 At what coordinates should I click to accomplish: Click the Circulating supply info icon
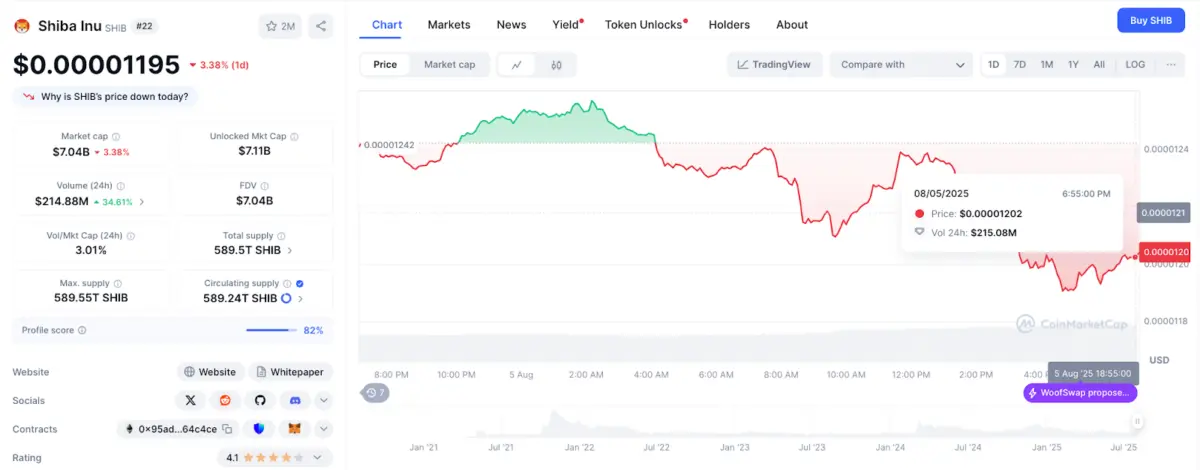click(x=287, y=284)
